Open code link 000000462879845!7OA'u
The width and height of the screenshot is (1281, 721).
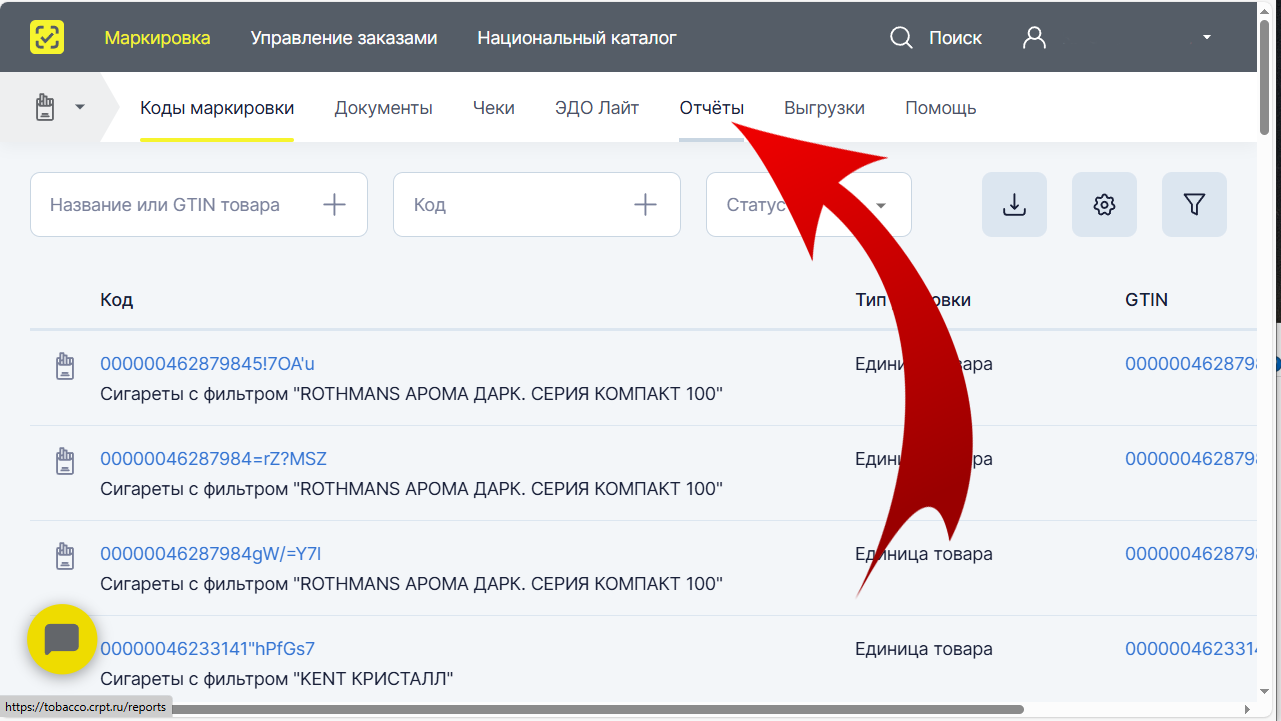207,364
